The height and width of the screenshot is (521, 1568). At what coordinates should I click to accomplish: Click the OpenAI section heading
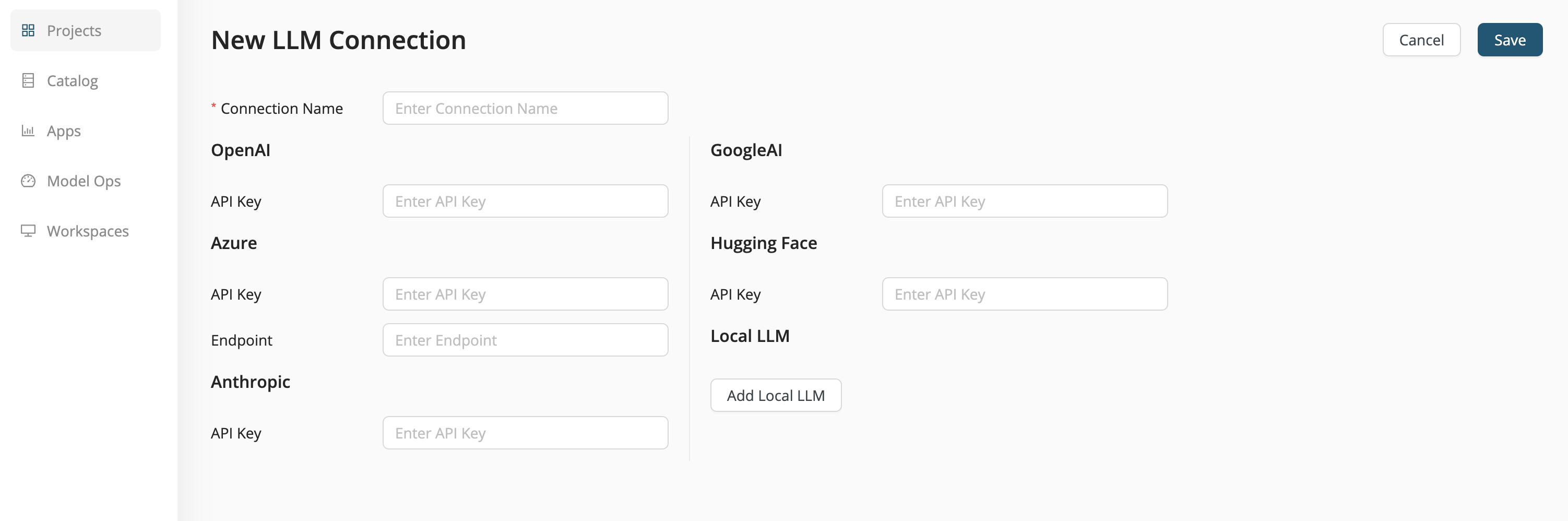click(241, 150)
